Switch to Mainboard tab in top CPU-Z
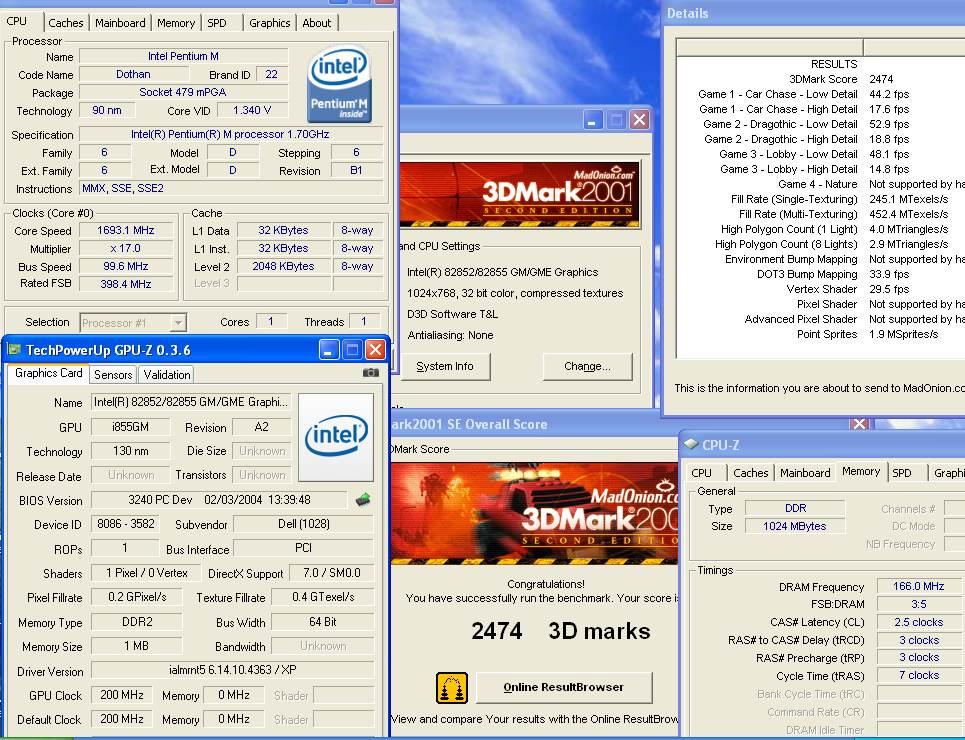 click(x=120, y=23)
